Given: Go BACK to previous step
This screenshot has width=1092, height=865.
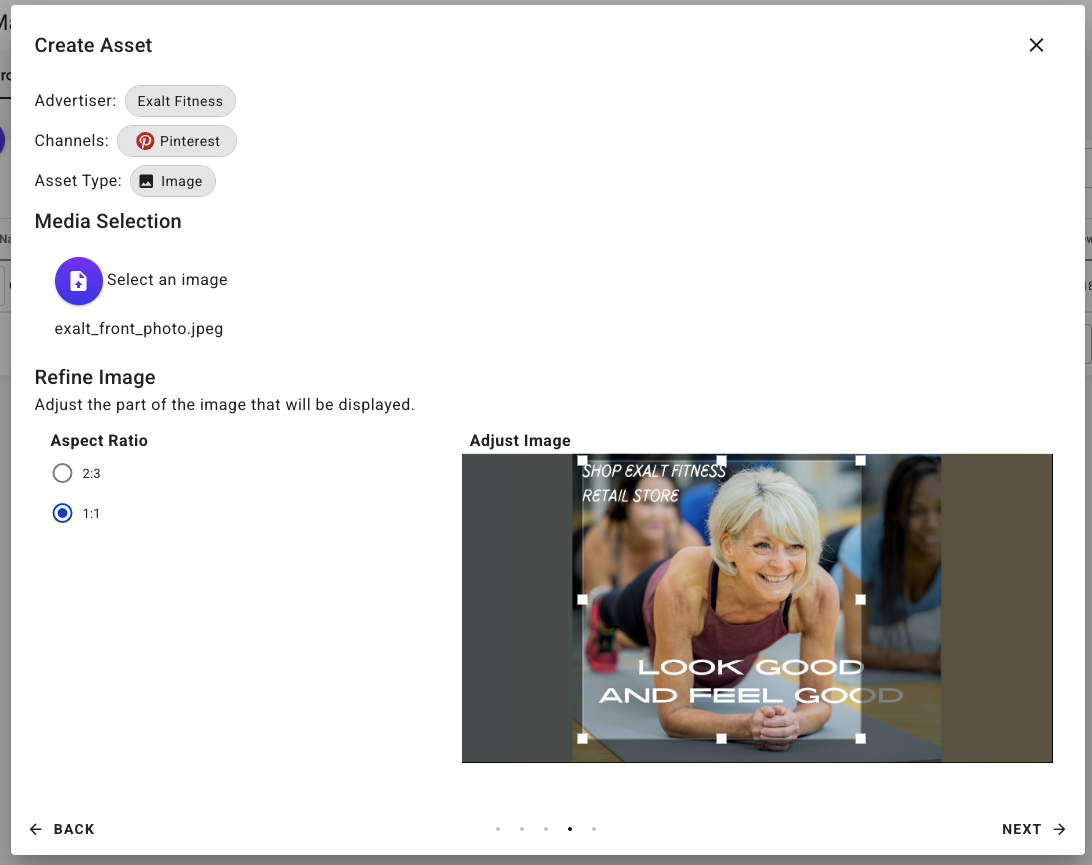Looking at the screenshot, I should [x=62, y=829].
